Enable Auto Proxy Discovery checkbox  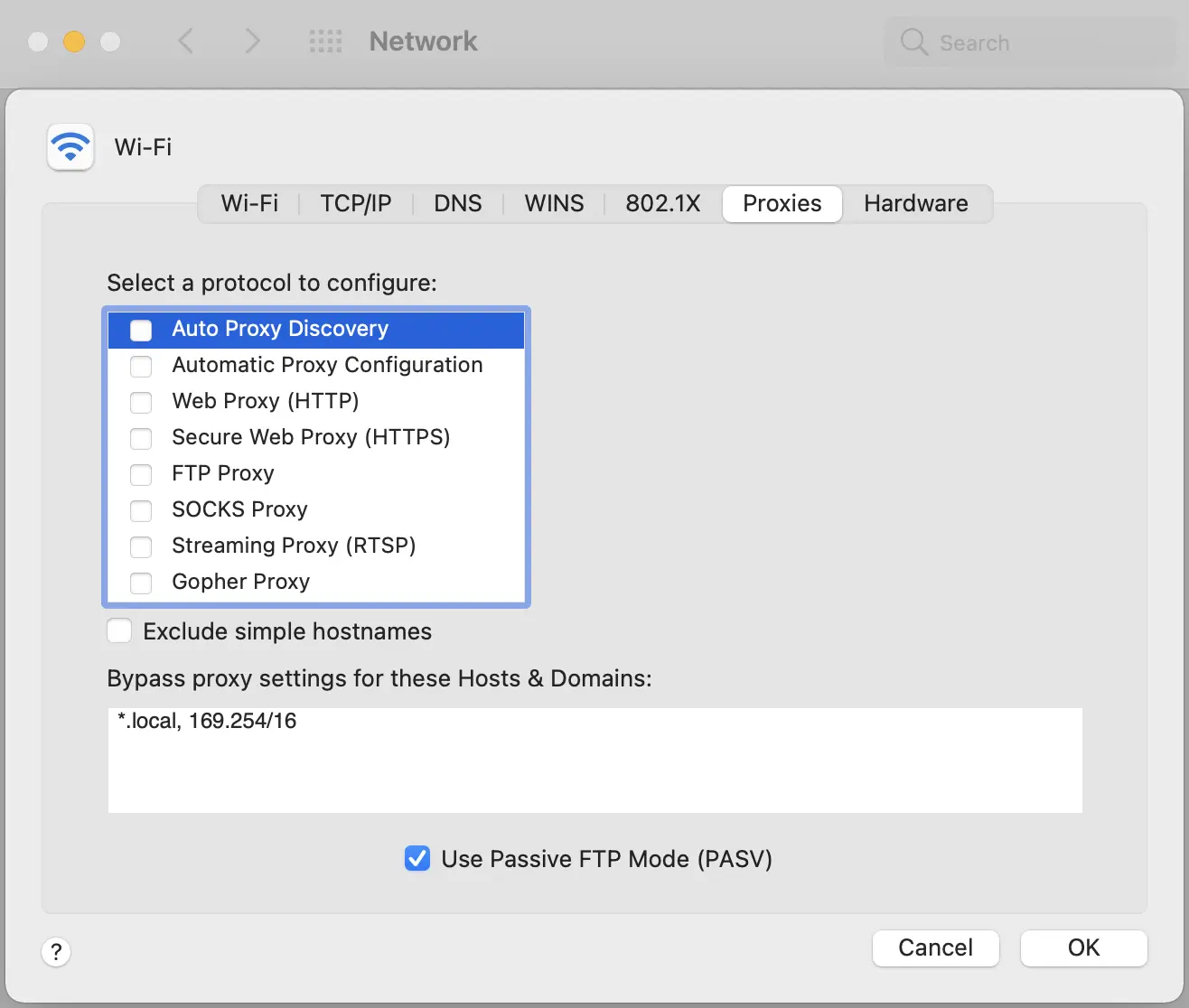(x=141, y=330)
